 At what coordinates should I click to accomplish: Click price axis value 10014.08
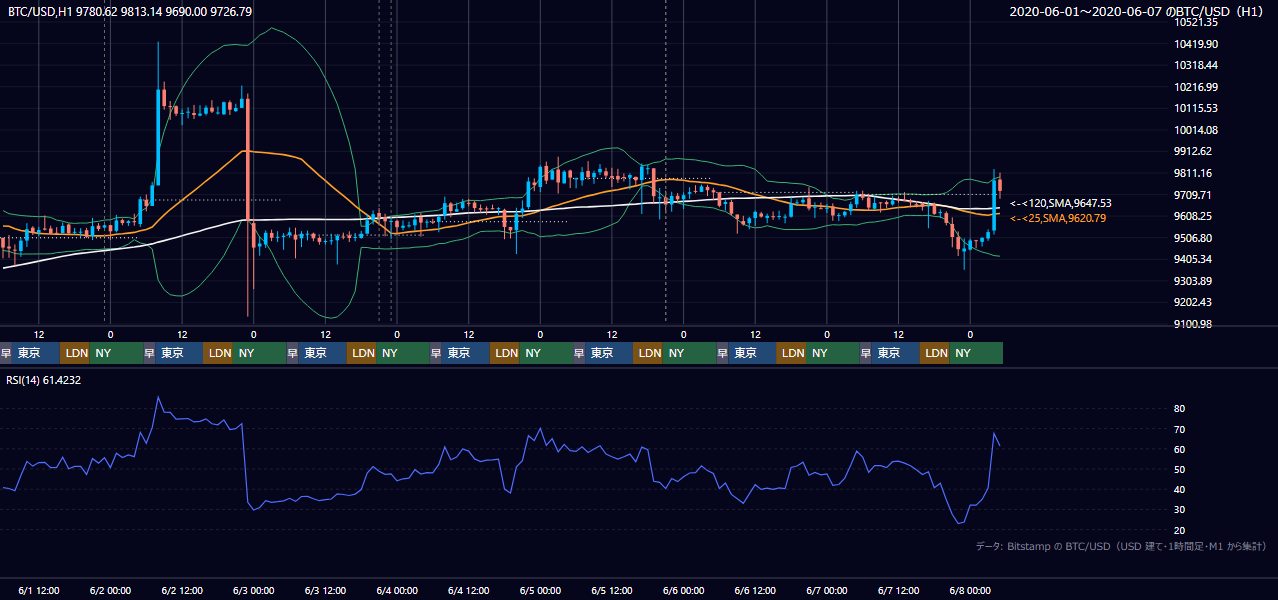[1197, 130]
